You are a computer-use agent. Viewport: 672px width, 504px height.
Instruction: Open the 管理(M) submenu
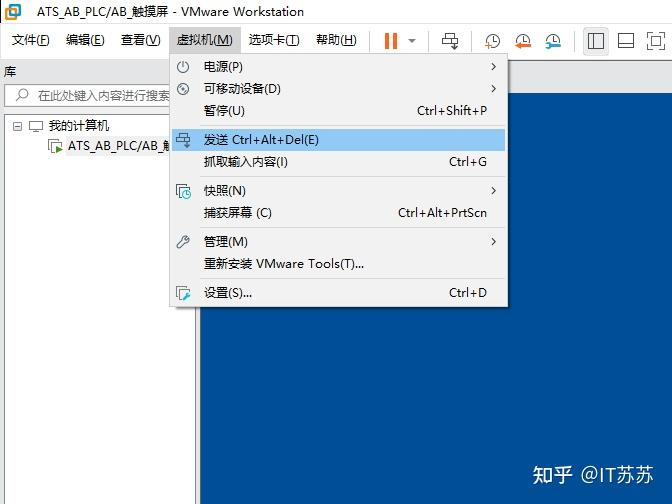click(x=338, y=242)
